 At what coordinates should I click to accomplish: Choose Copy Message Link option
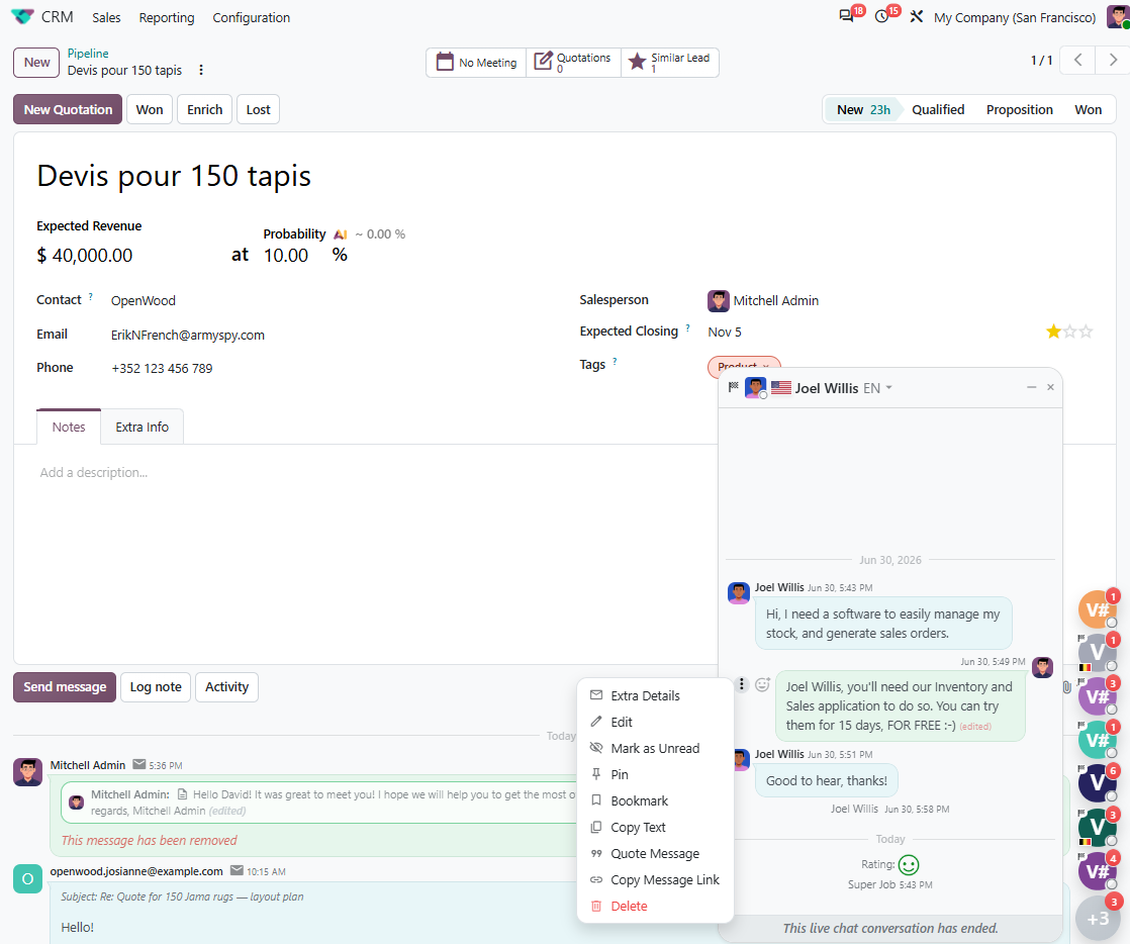[655, 880]
